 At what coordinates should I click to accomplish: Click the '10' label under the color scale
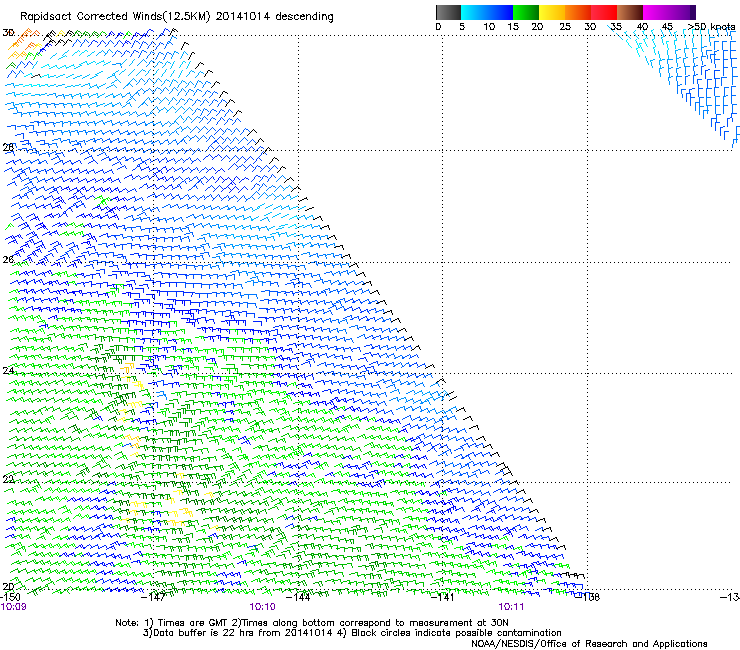coord(489,27)
